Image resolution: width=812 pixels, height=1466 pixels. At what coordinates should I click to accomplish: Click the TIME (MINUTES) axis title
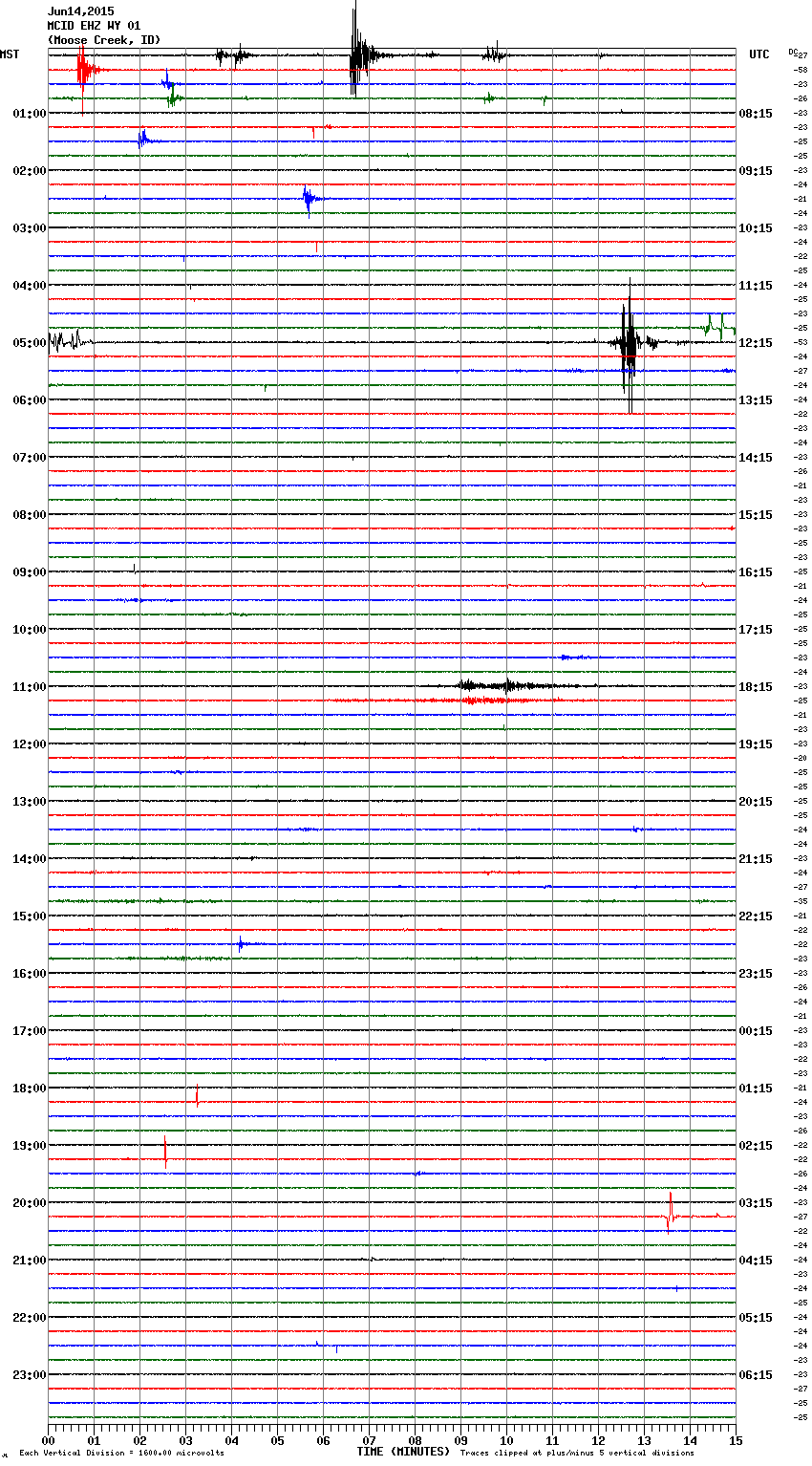tap(403, 1452)
